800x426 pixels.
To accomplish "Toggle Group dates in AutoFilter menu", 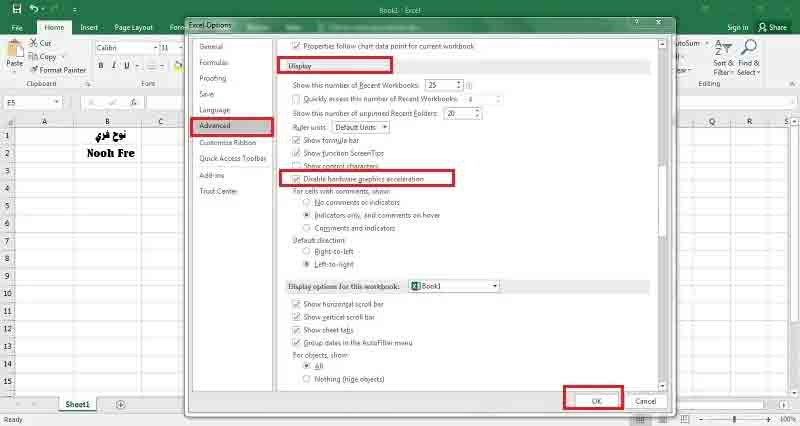I will pyautogui.click(x=296, y=343).
